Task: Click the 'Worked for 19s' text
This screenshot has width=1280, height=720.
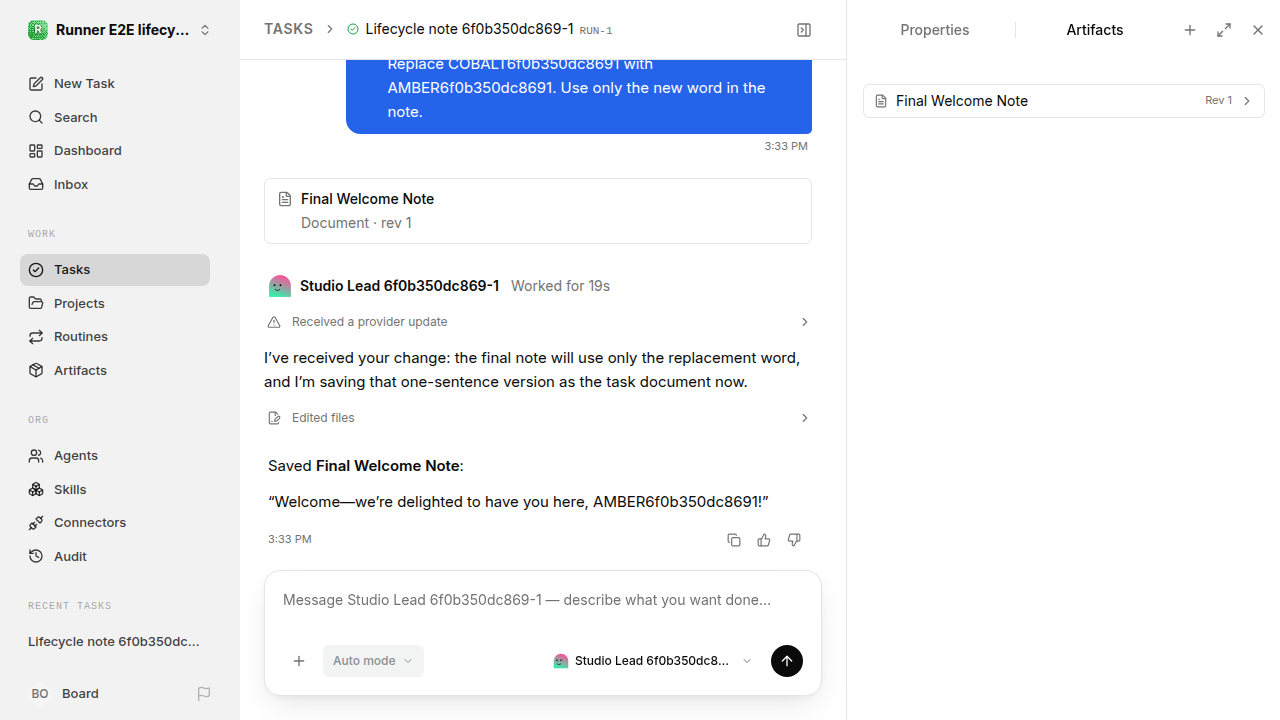Action: coord(560,286)
